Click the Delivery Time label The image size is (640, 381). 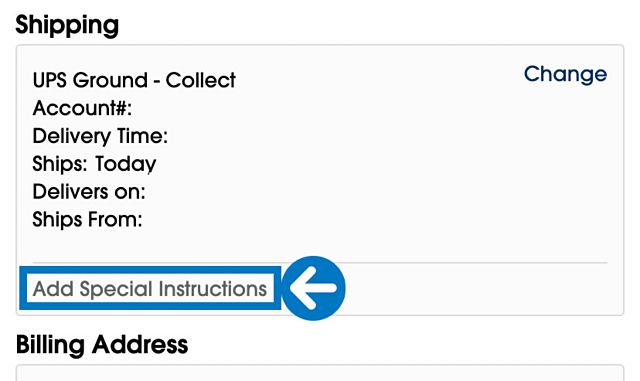point(100,136)
